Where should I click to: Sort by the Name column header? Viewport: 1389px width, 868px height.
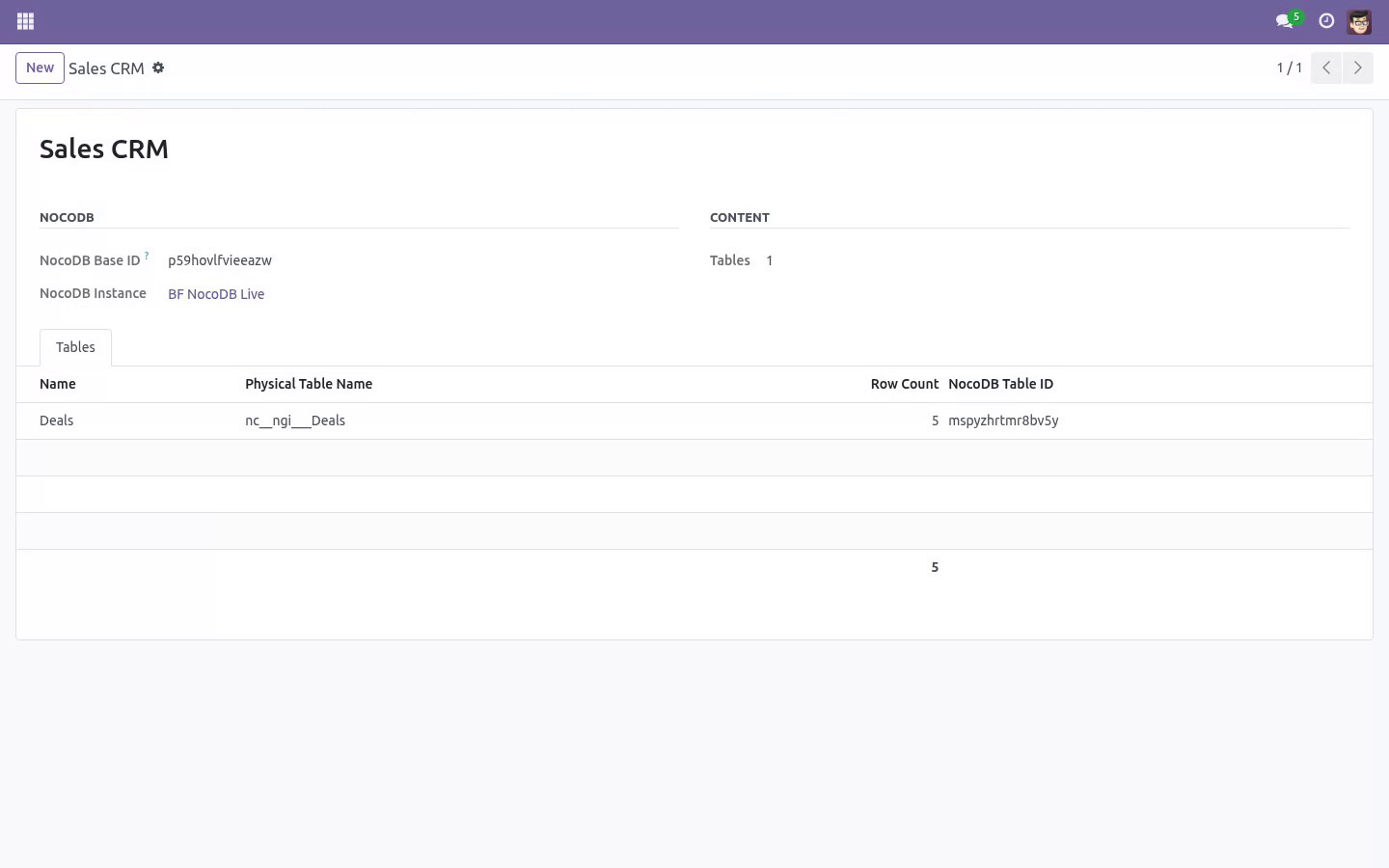(x=58, y=384)
